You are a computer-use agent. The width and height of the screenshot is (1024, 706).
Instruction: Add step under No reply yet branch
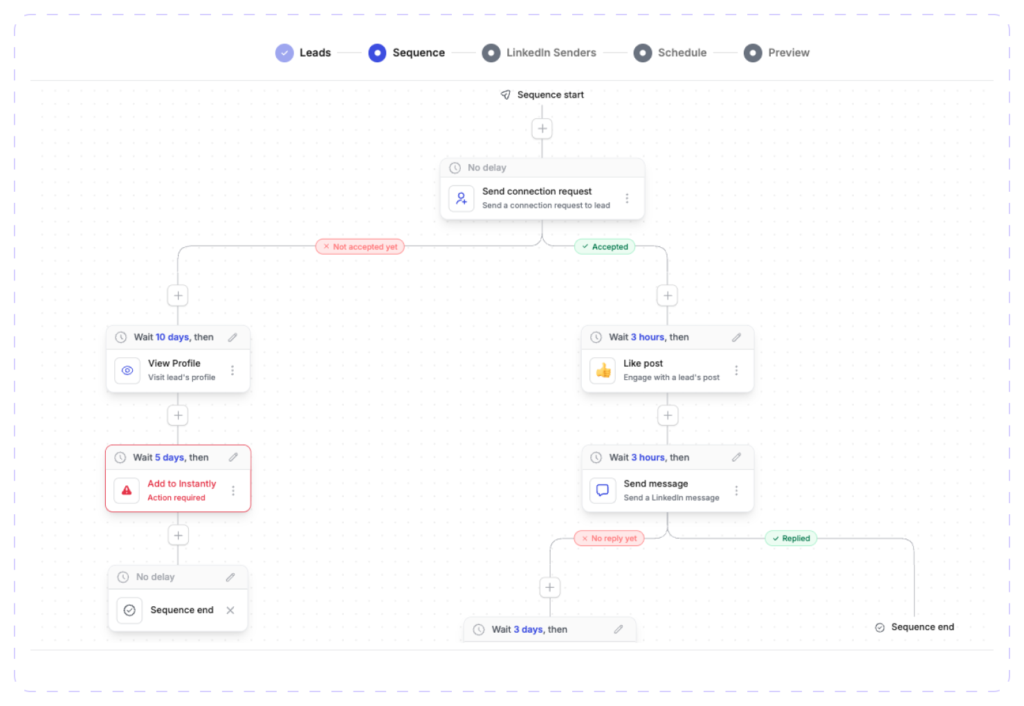(550, 587)
